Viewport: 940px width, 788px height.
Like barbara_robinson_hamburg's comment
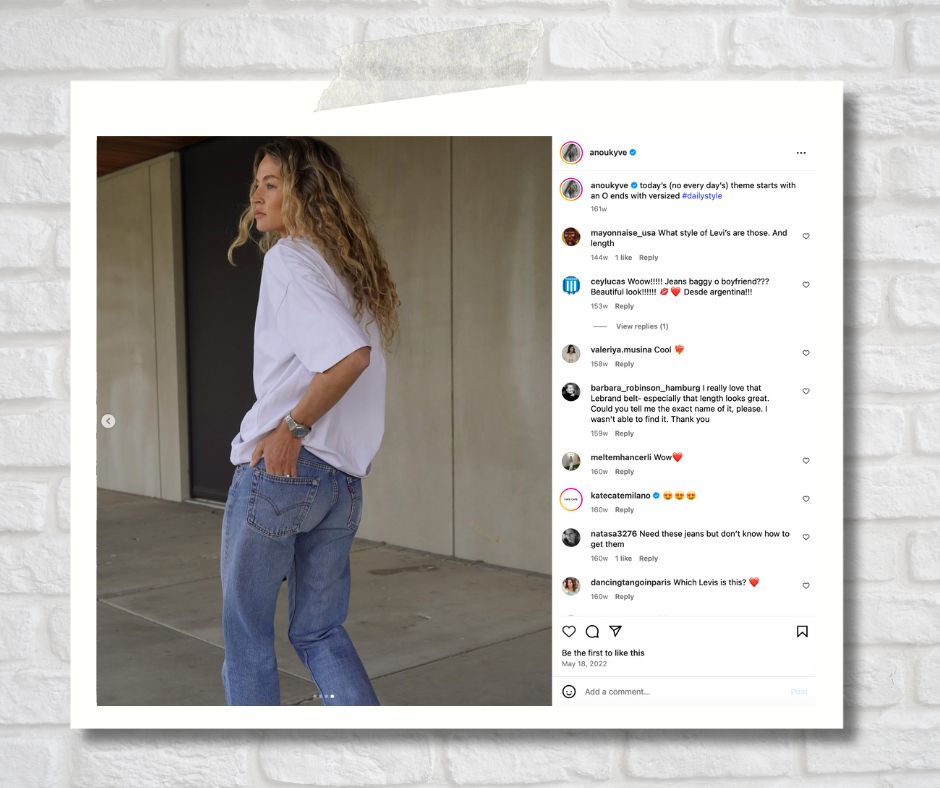(x=806, y=391)
